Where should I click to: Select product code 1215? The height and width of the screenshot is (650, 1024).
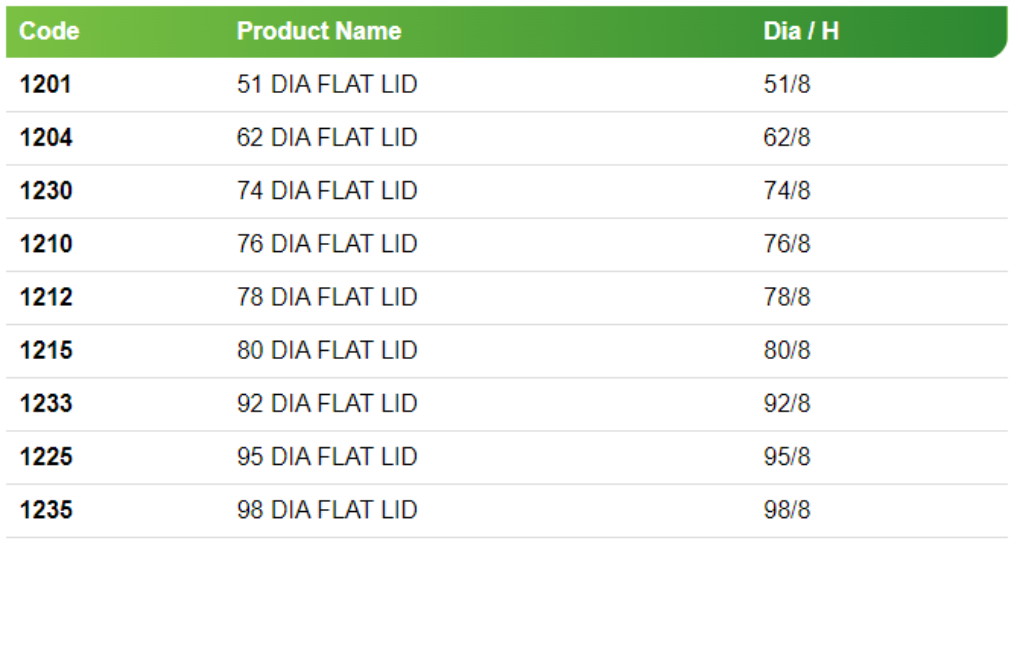tap(46, 351)
